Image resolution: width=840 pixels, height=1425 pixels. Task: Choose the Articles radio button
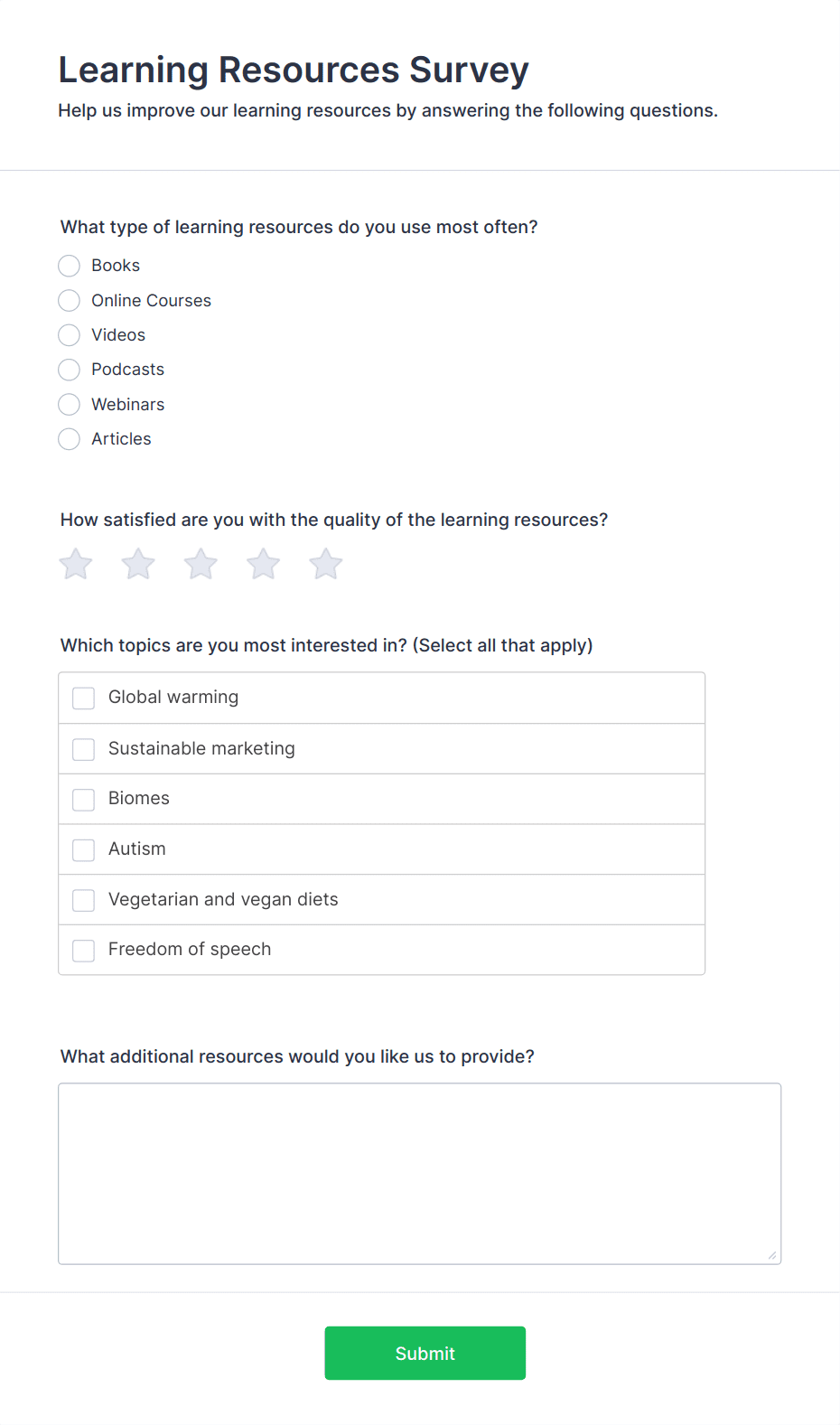(x=69, y=439)
